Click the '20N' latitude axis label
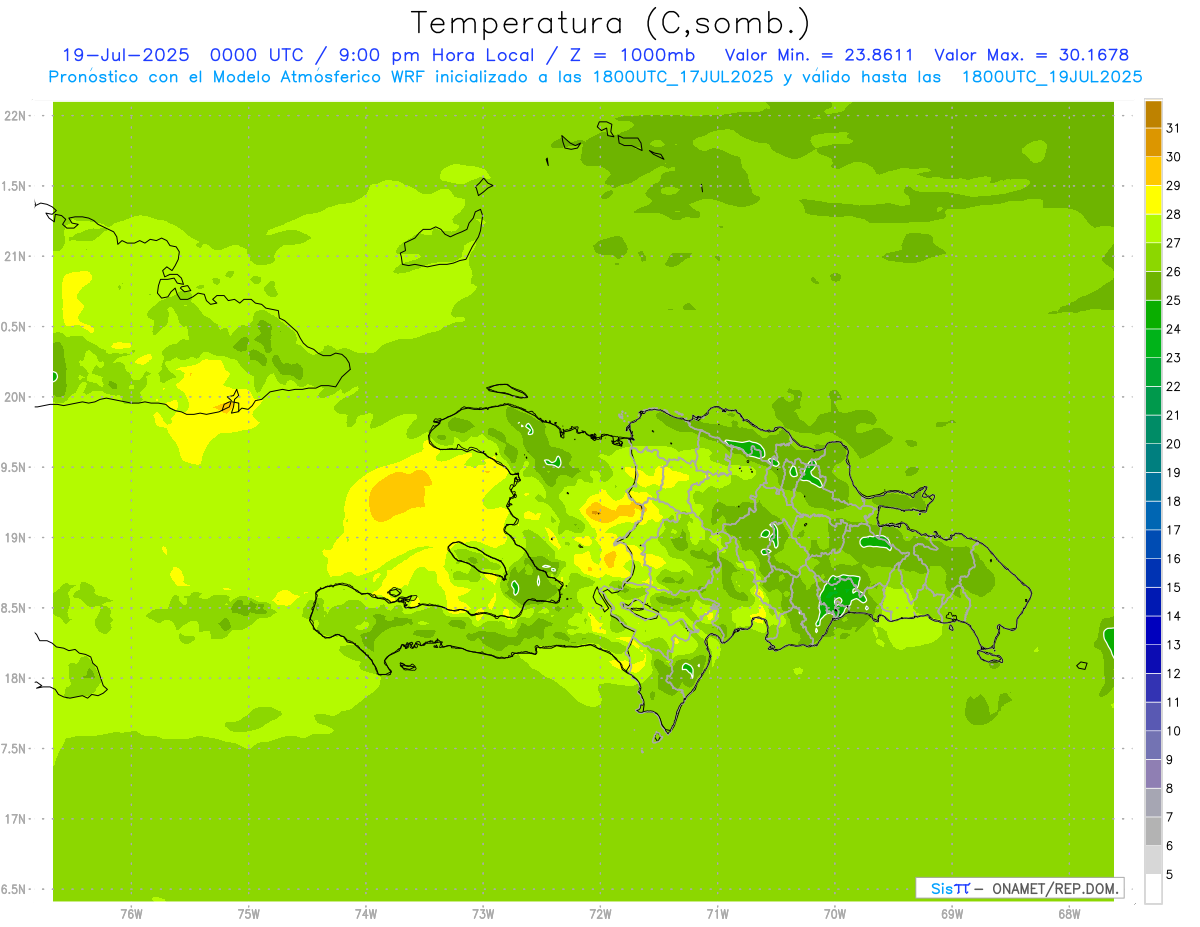The image size is (1200, 927). (14, 397)
